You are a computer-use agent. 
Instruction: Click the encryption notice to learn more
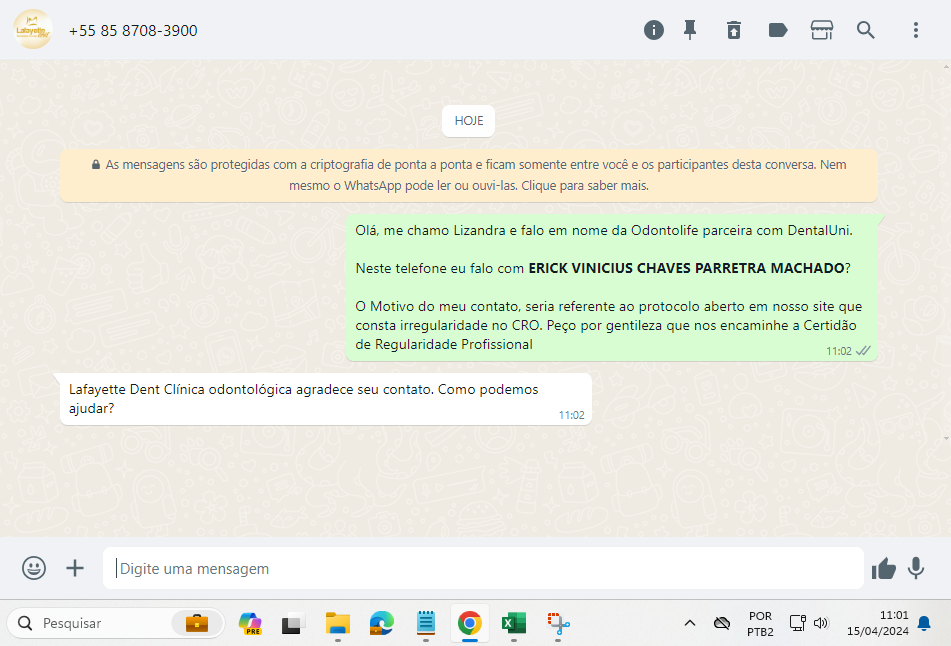pyautogui.click(x=469, y=175)
